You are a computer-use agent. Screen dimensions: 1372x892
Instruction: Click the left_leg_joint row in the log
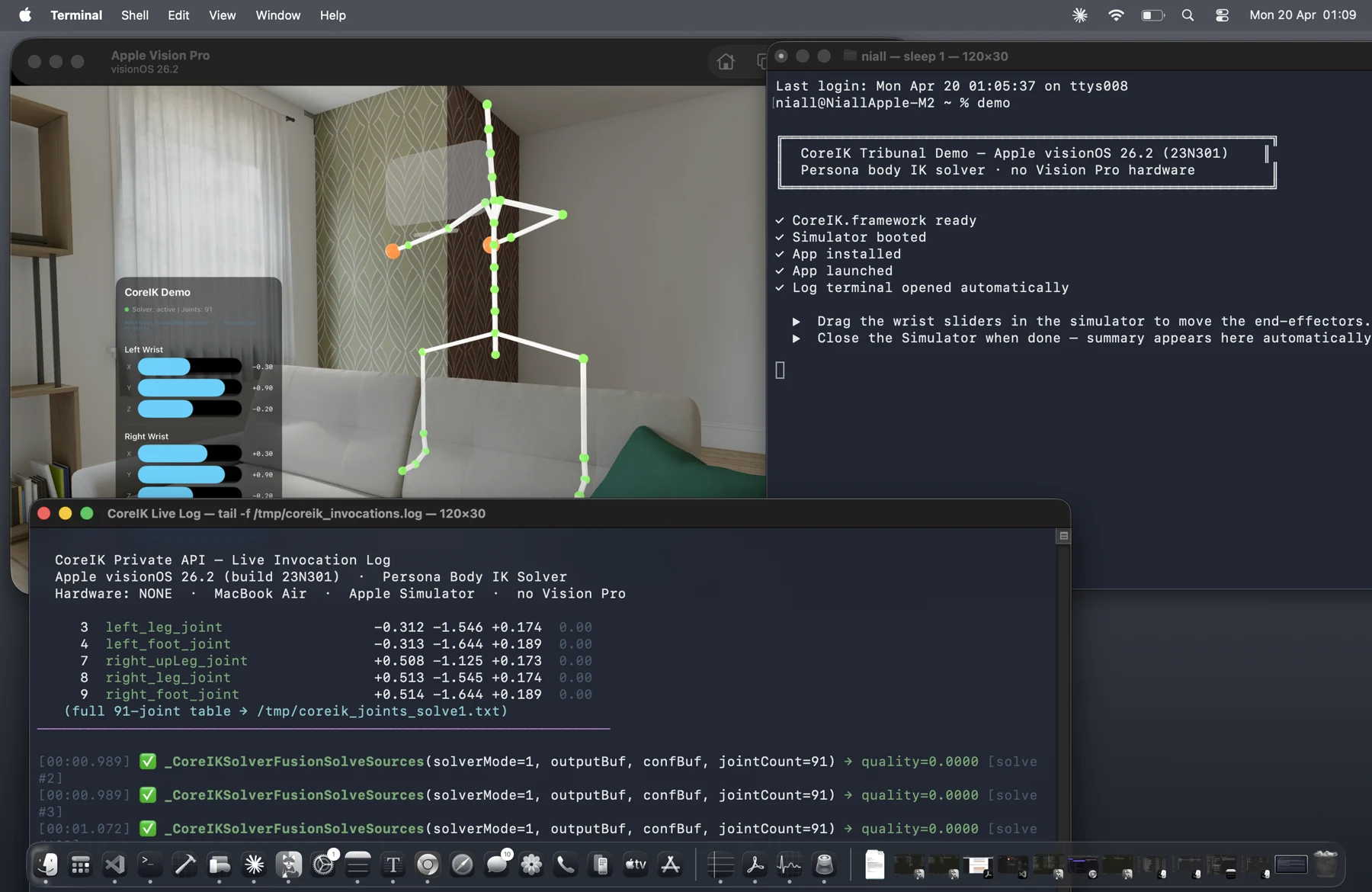tap(335, 627)
